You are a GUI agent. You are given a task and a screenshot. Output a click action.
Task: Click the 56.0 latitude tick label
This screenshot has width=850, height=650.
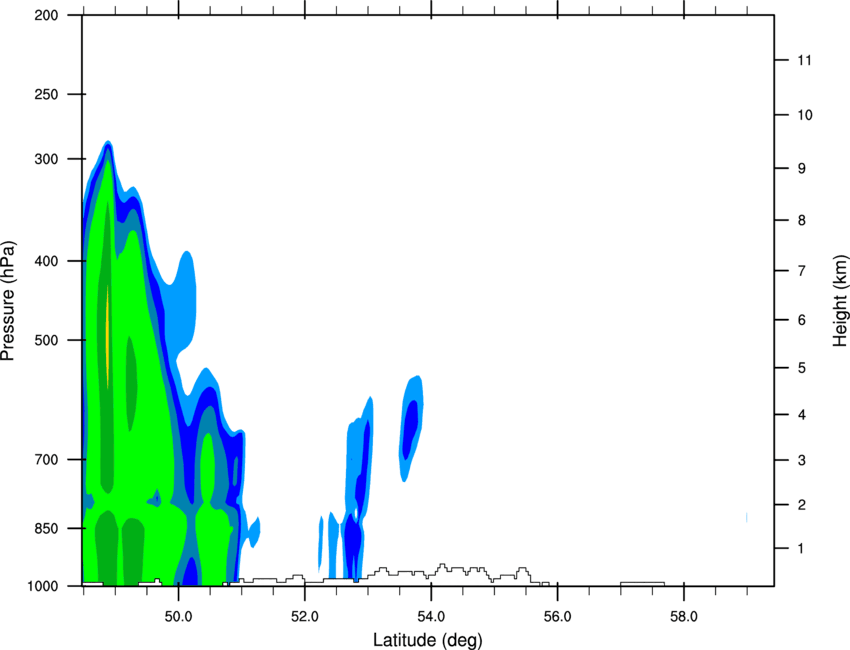(x=557, y=617)
